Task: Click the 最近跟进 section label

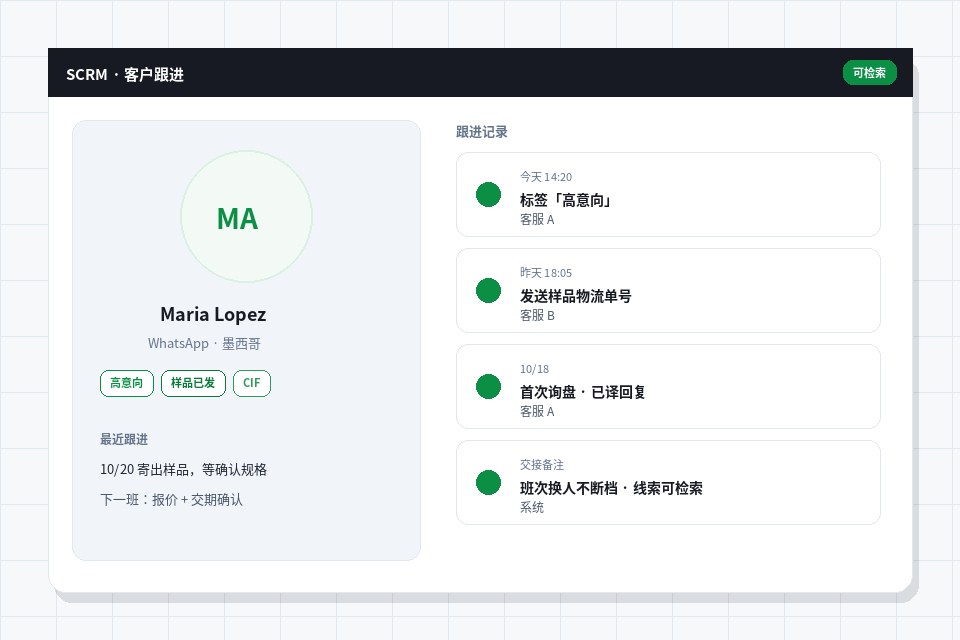Action: (124, 439)
